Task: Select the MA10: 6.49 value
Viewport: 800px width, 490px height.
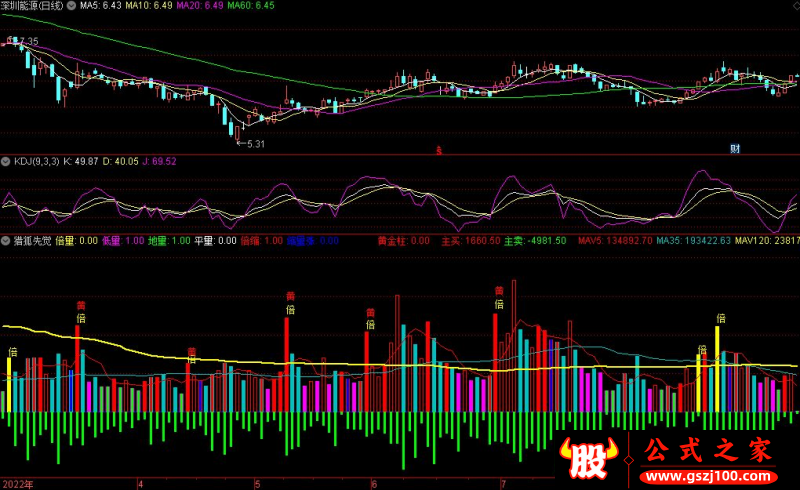Action: [x=148, y=6]
